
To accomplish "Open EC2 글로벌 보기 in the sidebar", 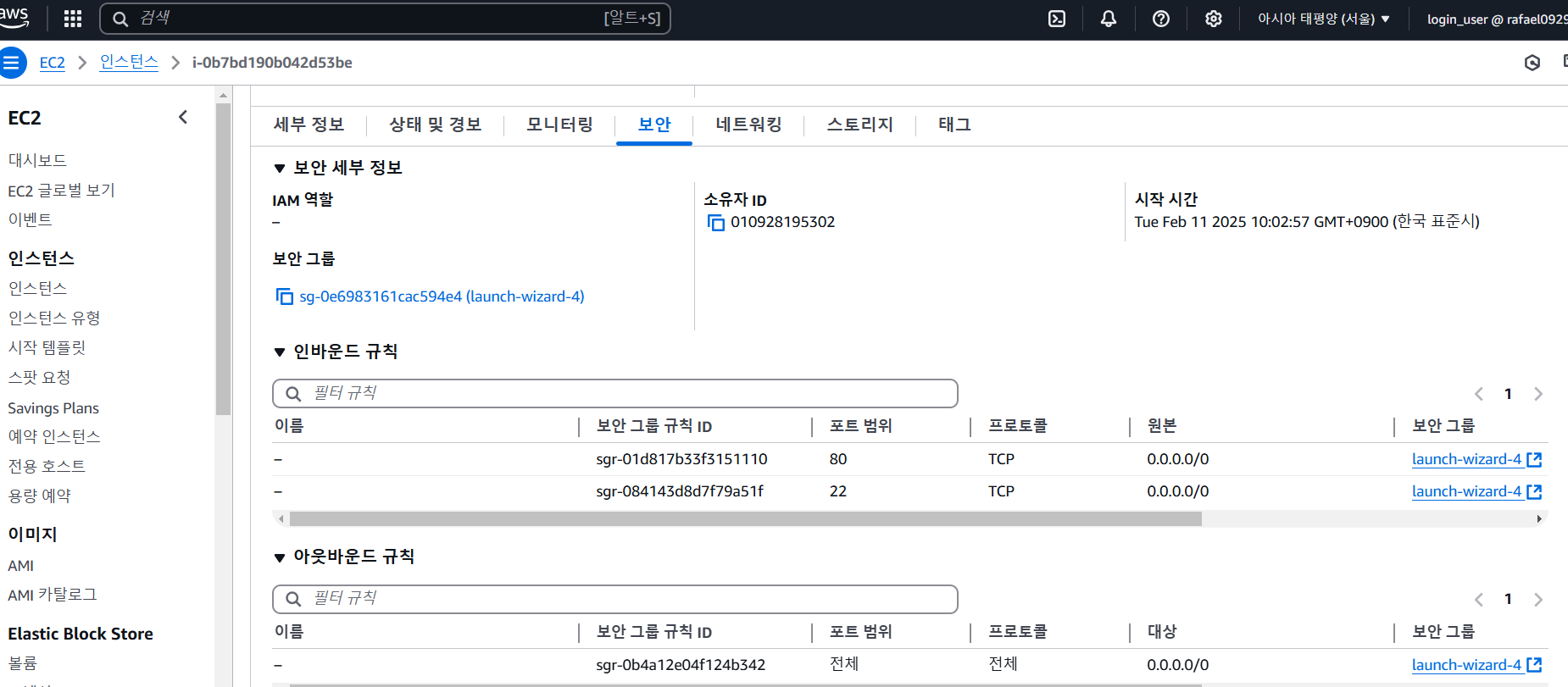I will (62, 191).
